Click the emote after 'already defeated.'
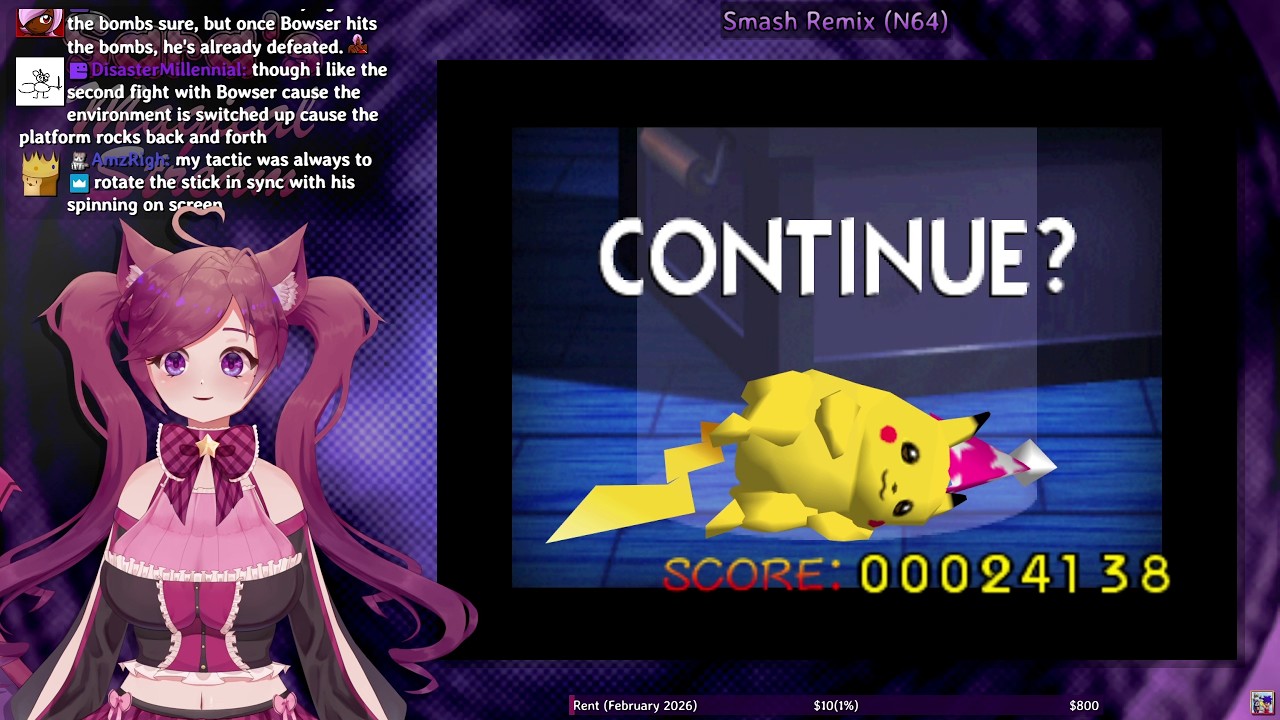Viewport: 1280px width, 720px height. 358,46
